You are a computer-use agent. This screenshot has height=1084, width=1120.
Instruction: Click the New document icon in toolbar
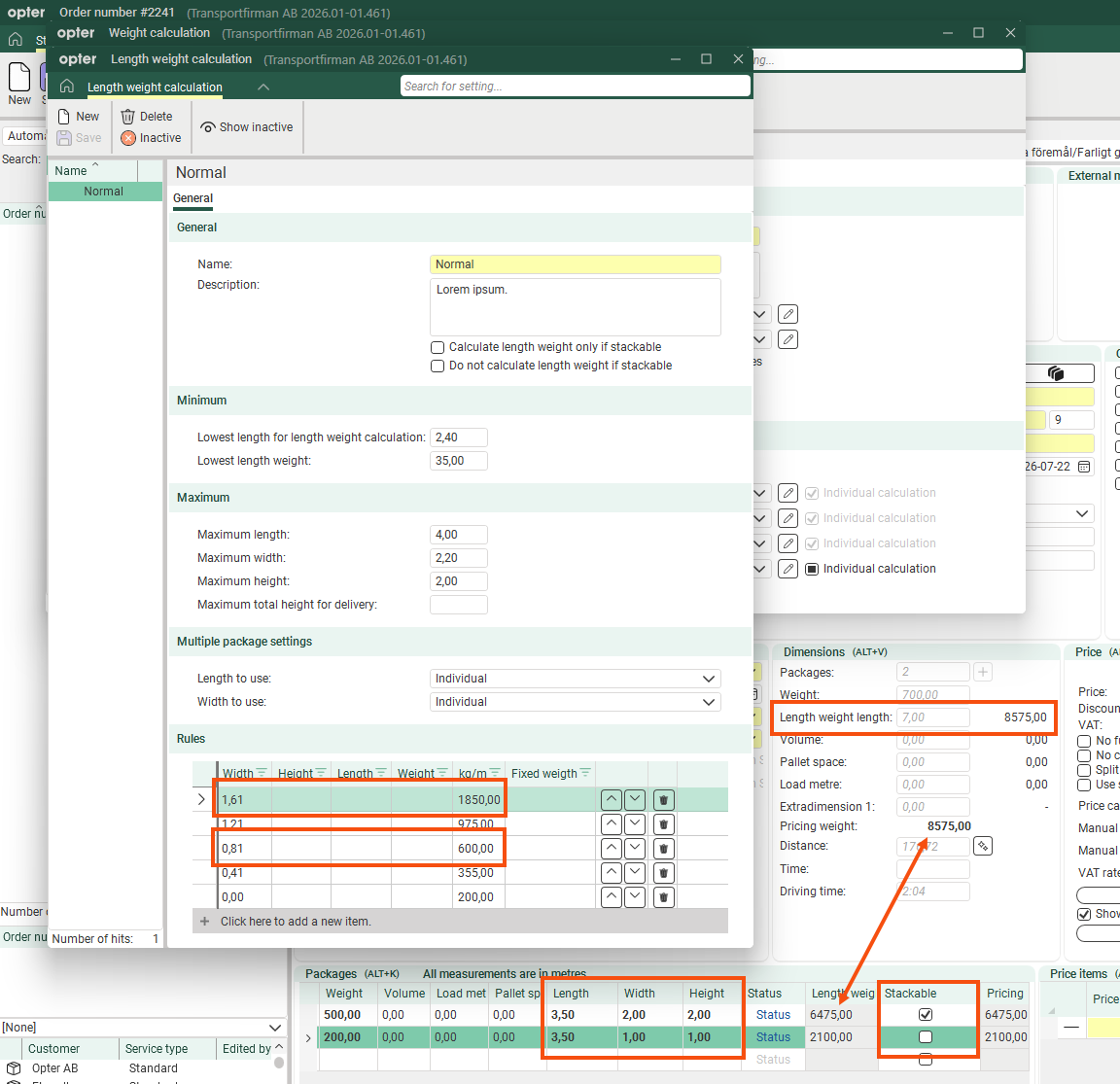(64, 117)
